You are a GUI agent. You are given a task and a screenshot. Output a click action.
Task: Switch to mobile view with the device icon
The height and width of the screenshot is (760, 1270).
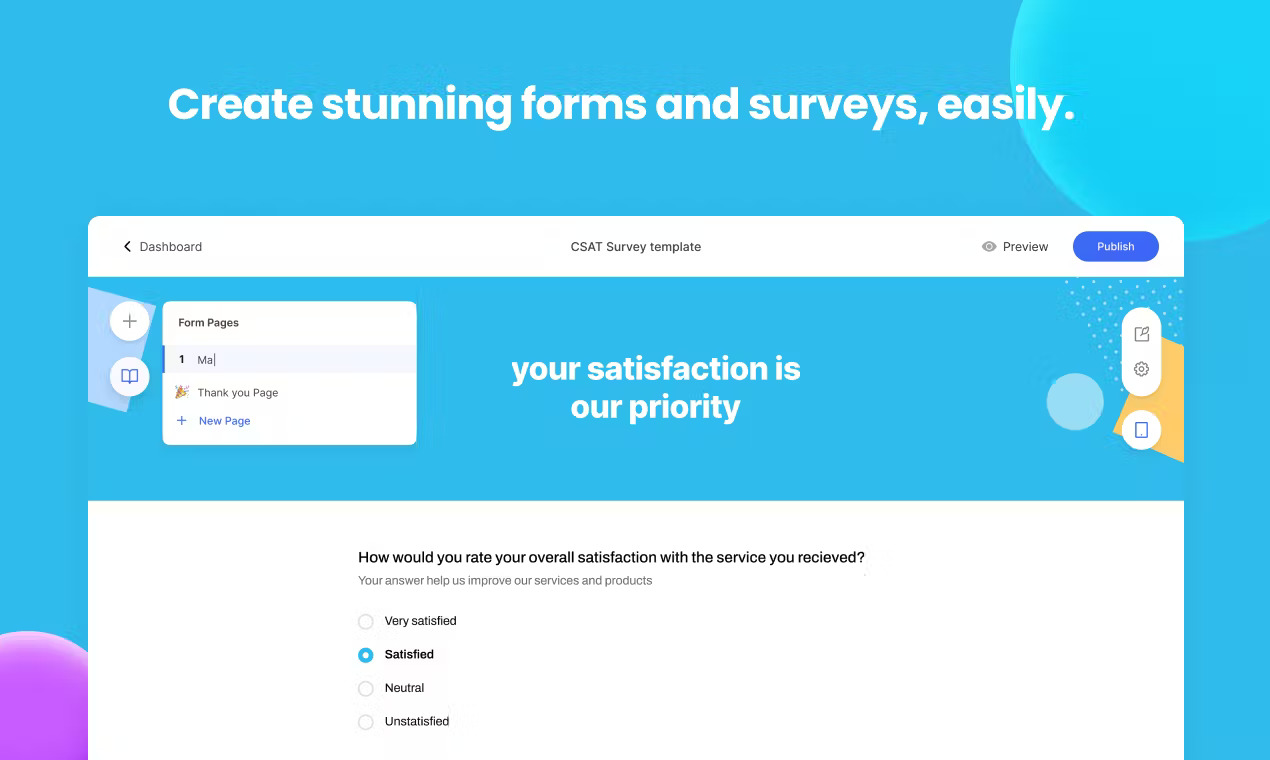[1141, 429]
